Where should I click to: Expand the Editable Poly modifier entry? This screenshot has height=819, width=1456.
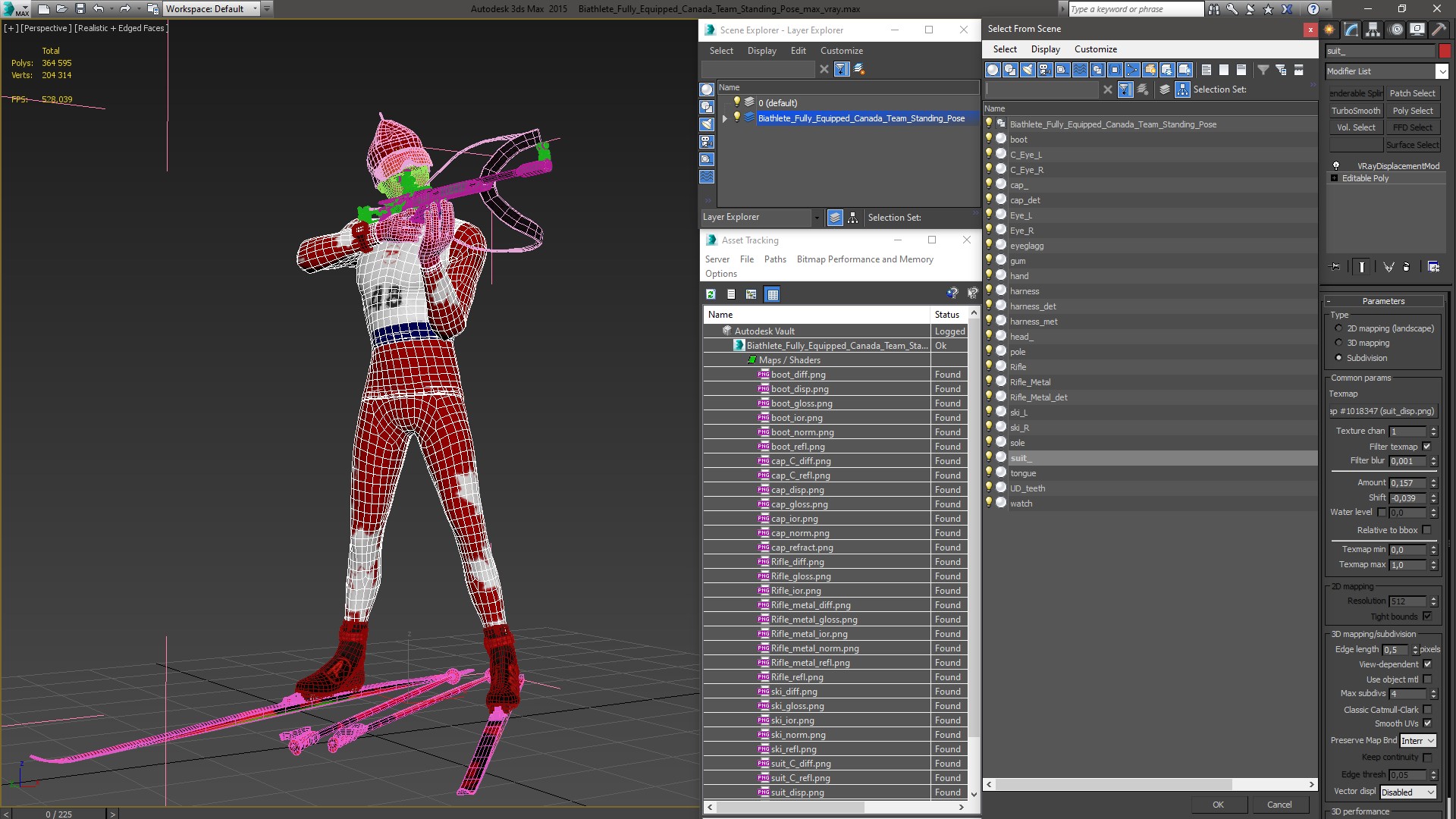[1335, 178]
